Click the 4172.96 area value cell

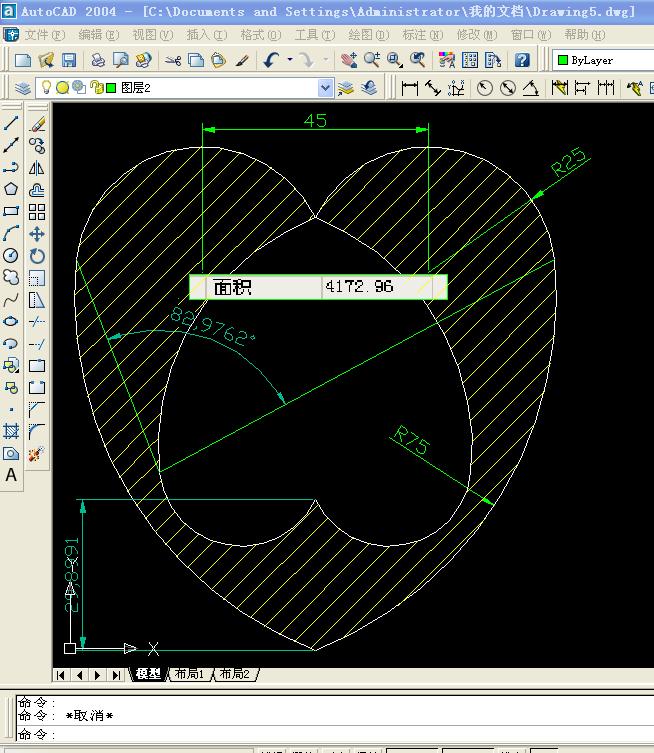[377, 287]
